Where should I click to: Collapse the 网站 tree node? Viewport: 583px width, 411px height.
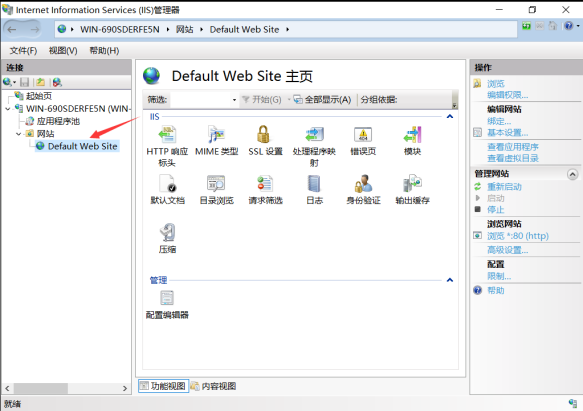[x=19, y=134]
